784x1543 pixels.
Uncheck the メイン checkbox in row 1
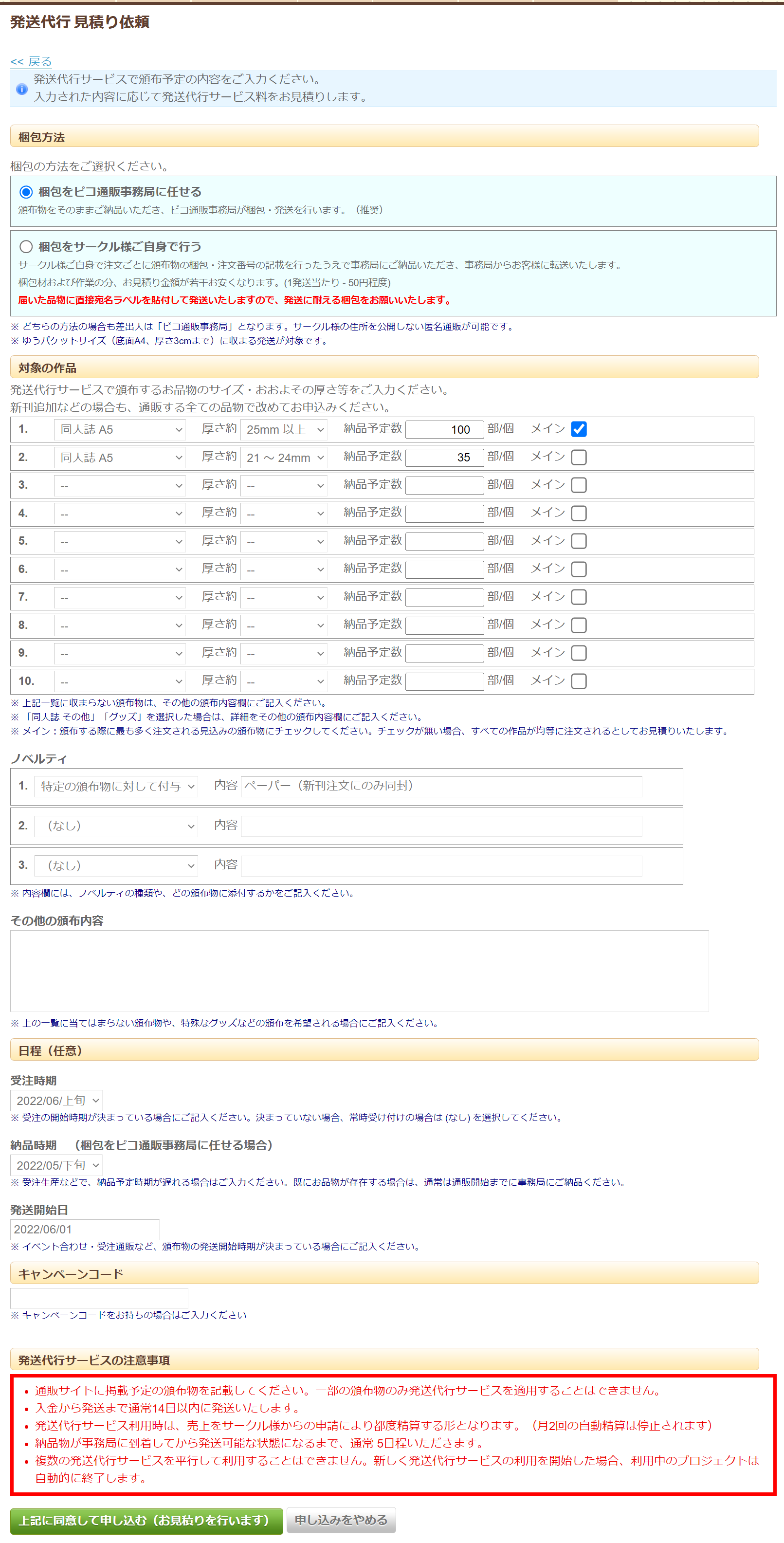tap(579, 429)
